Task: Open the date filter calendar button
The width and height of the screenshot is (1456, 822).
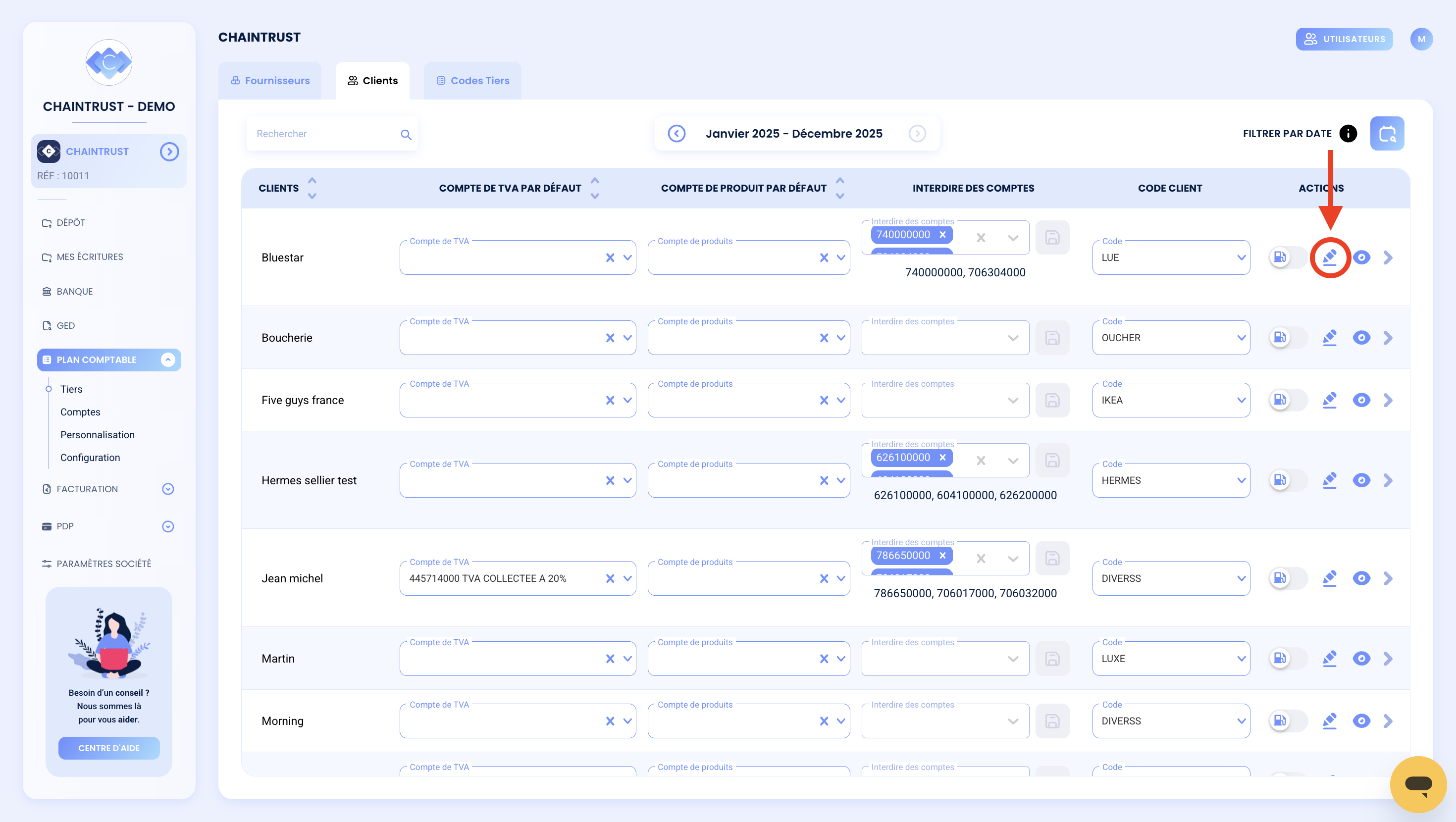Action: click(x=1387, y=133)
